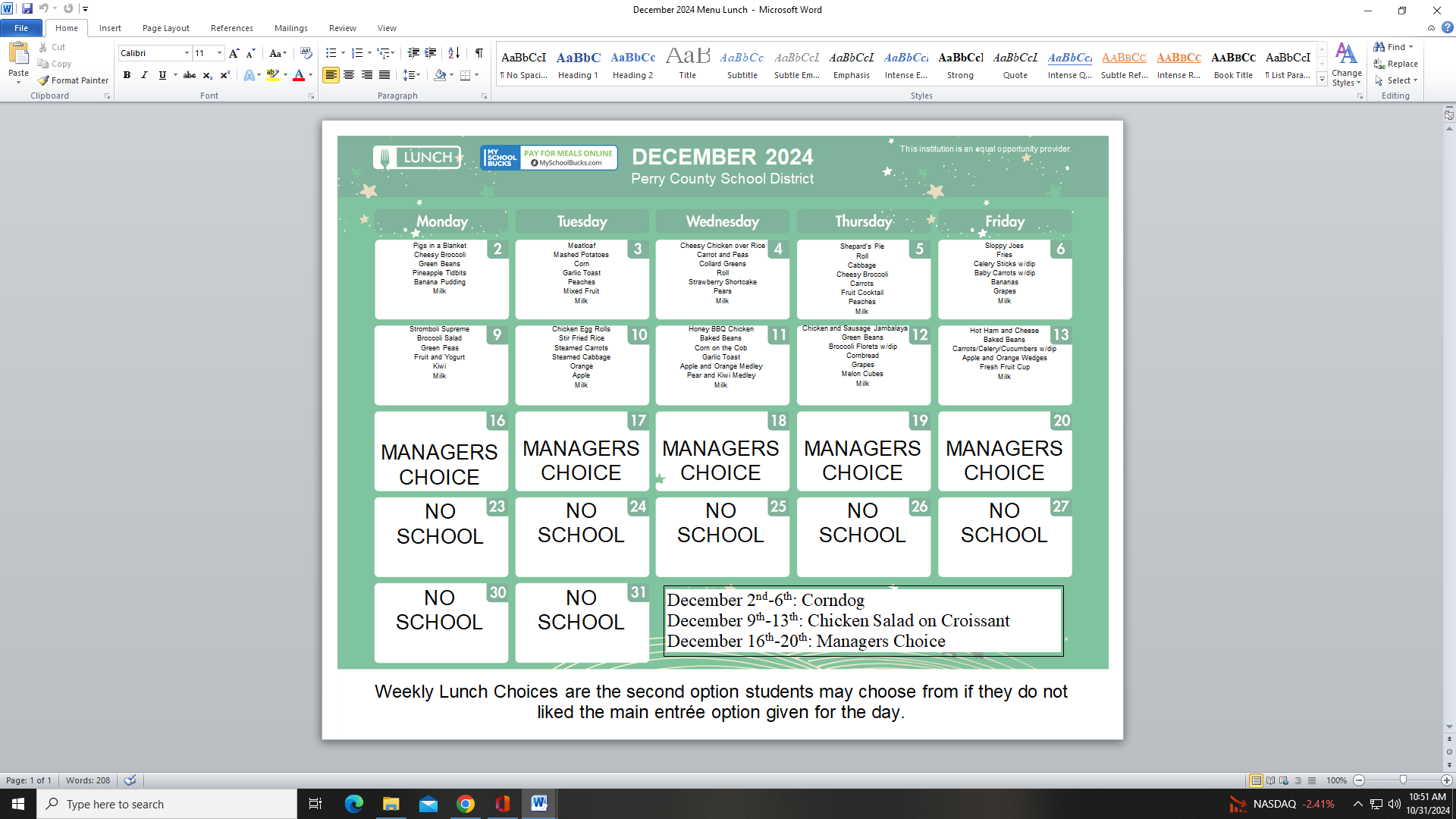Expand the Bullets list dropdown

[x=343, y=53]
